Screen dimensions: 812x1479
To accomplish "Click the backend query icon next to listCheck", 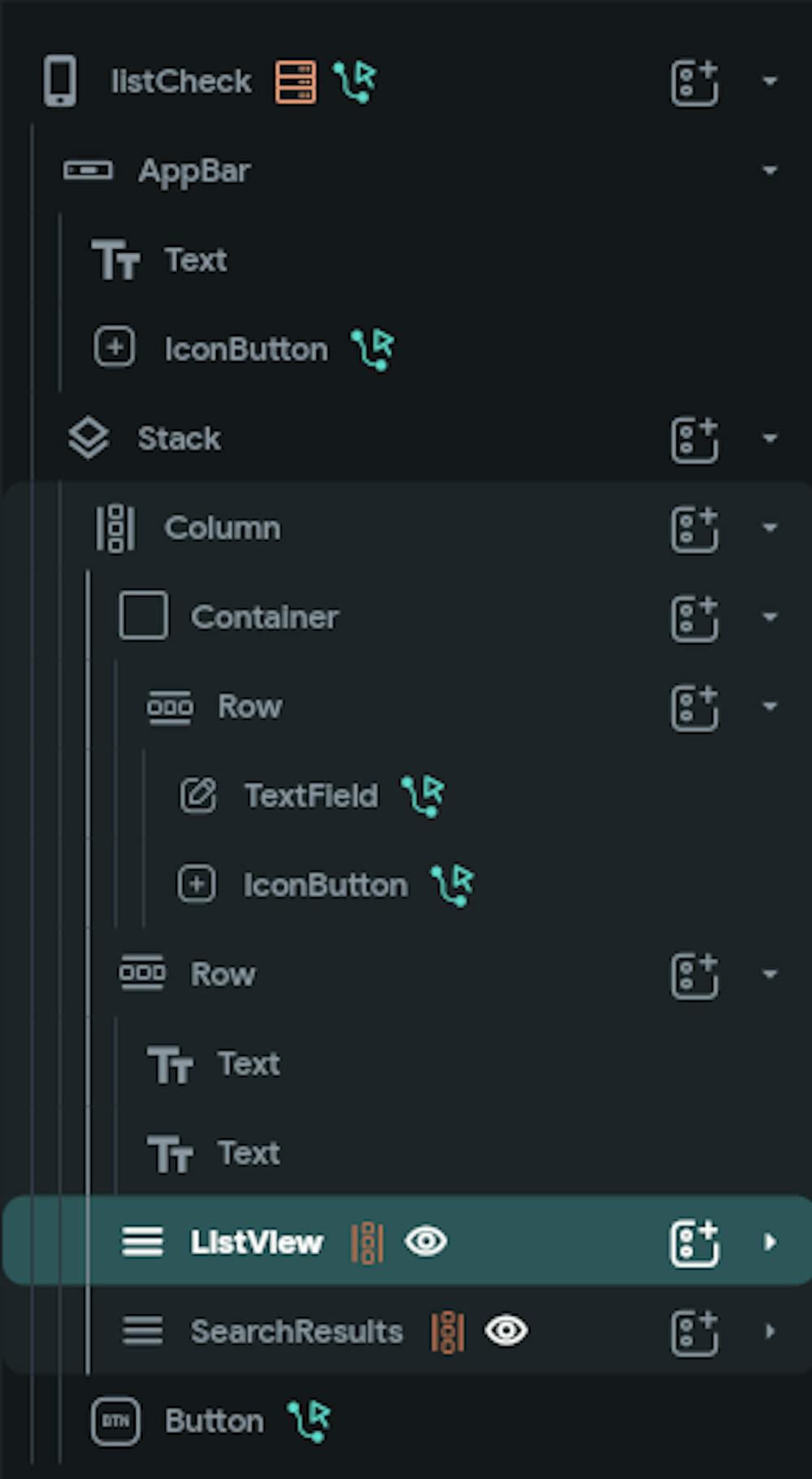I will (x=296, y=82).
